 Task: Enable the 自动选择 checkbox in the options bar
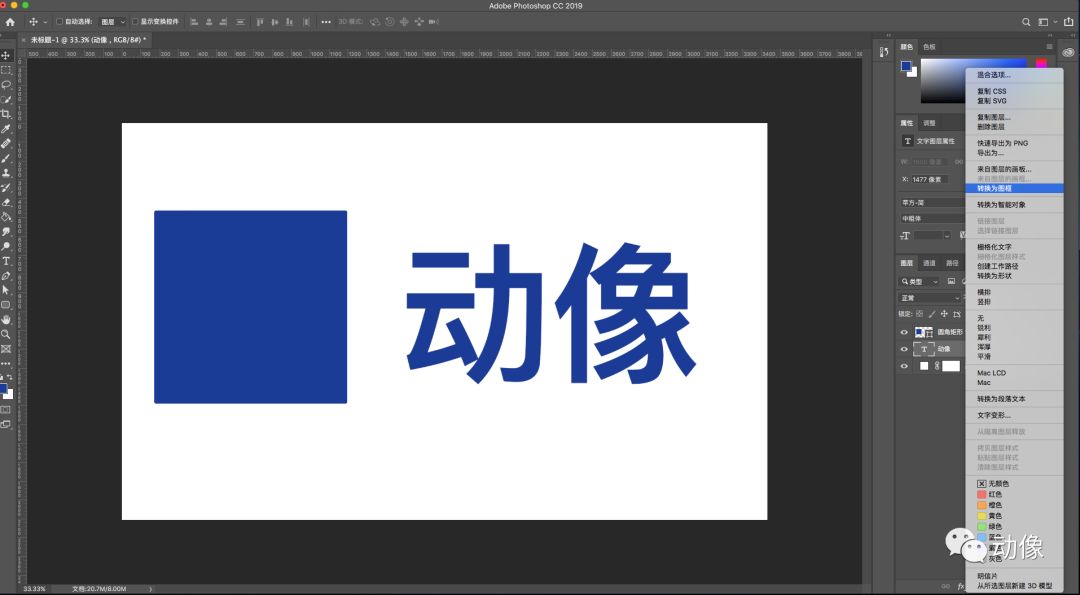pyautogui.click(x=58, y=21)
